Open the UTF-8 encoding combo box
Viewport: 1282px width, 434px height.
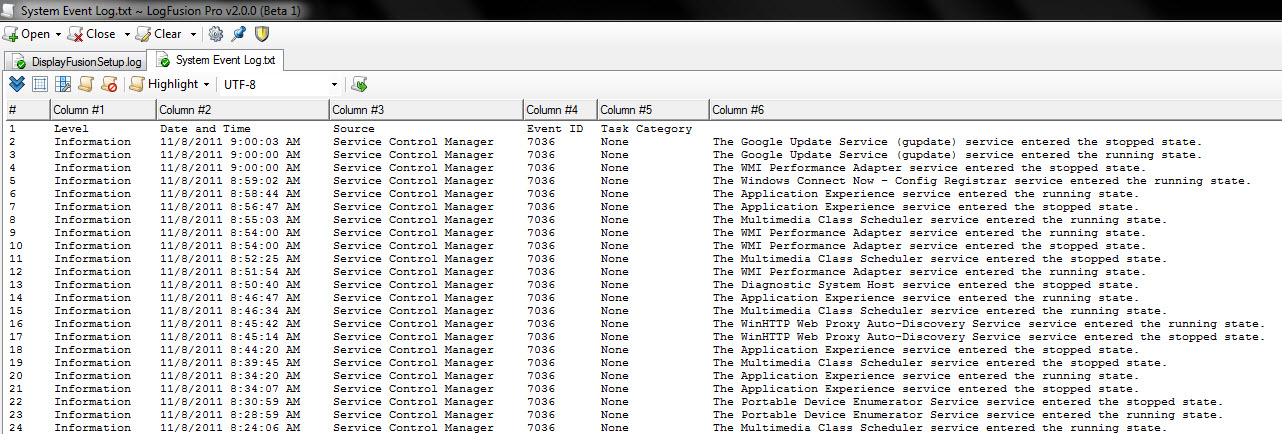334,85
